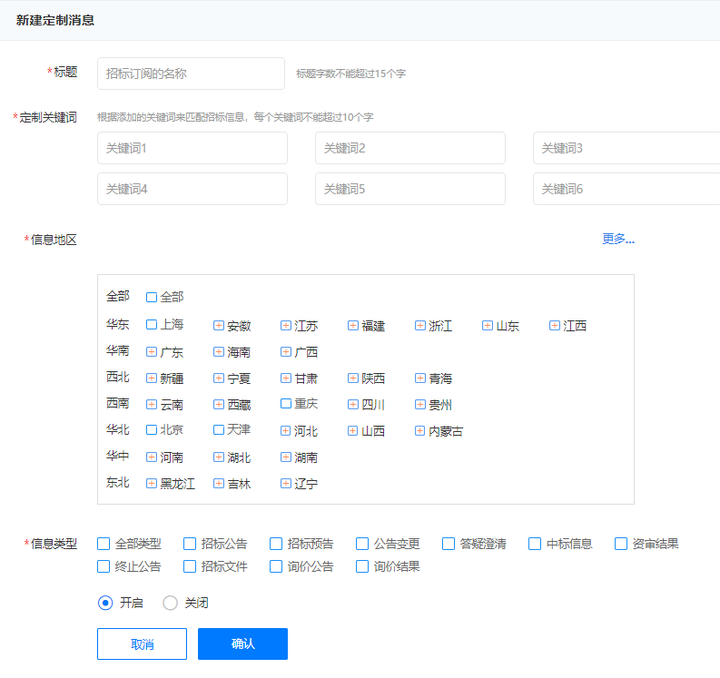This screenshot has height=678, width=720.
Task: Check the 天津 checkbox
Action: click(x=219, y=430)
